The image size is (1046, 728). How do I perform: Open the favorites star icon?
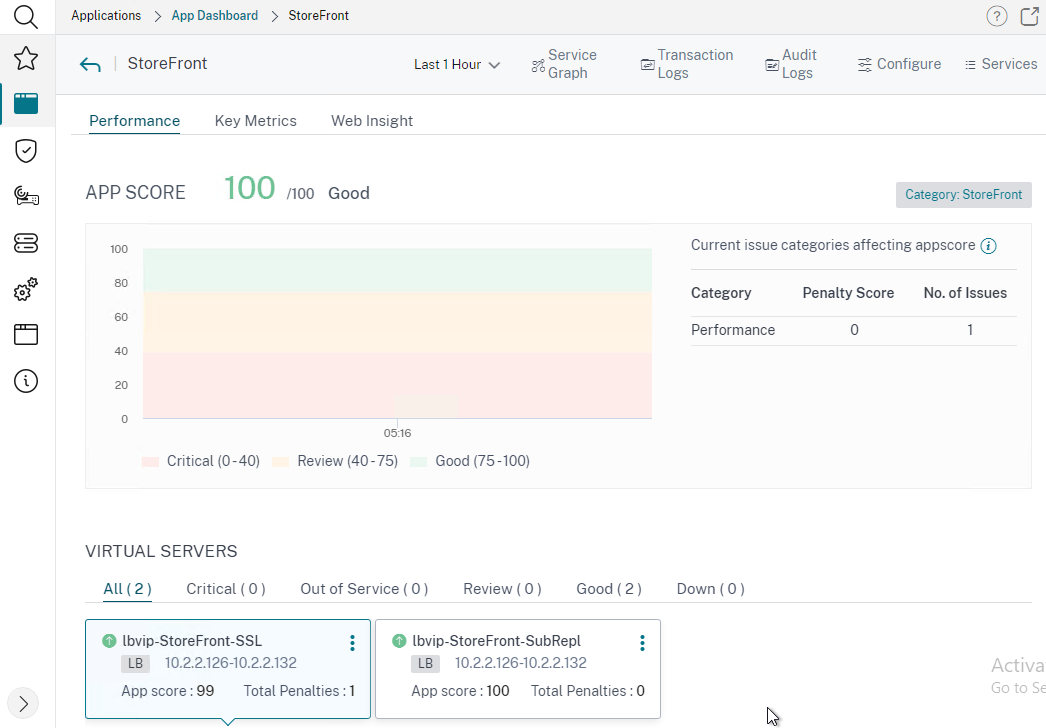pos(26,59)
